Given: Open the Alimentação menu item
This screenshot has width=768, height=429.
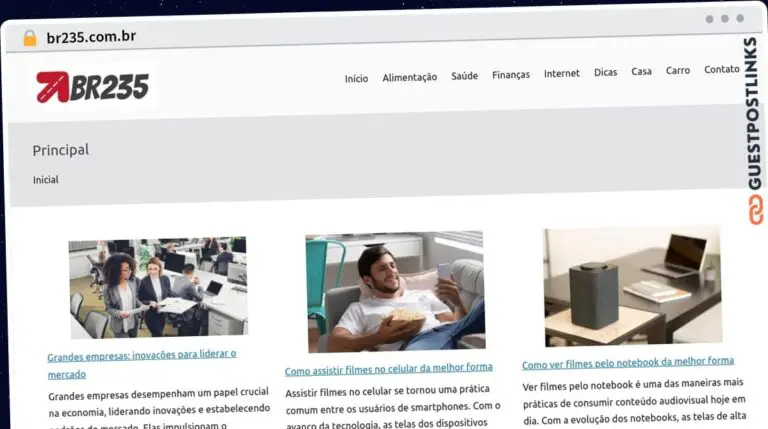Looking at the screenshot, I should coord(409,77).
